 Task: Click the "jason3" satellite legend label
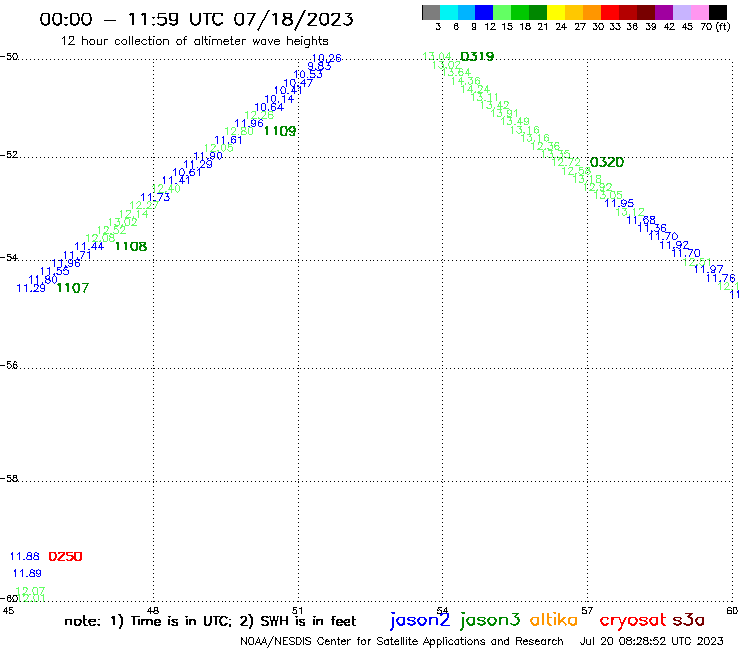(490, 620)
